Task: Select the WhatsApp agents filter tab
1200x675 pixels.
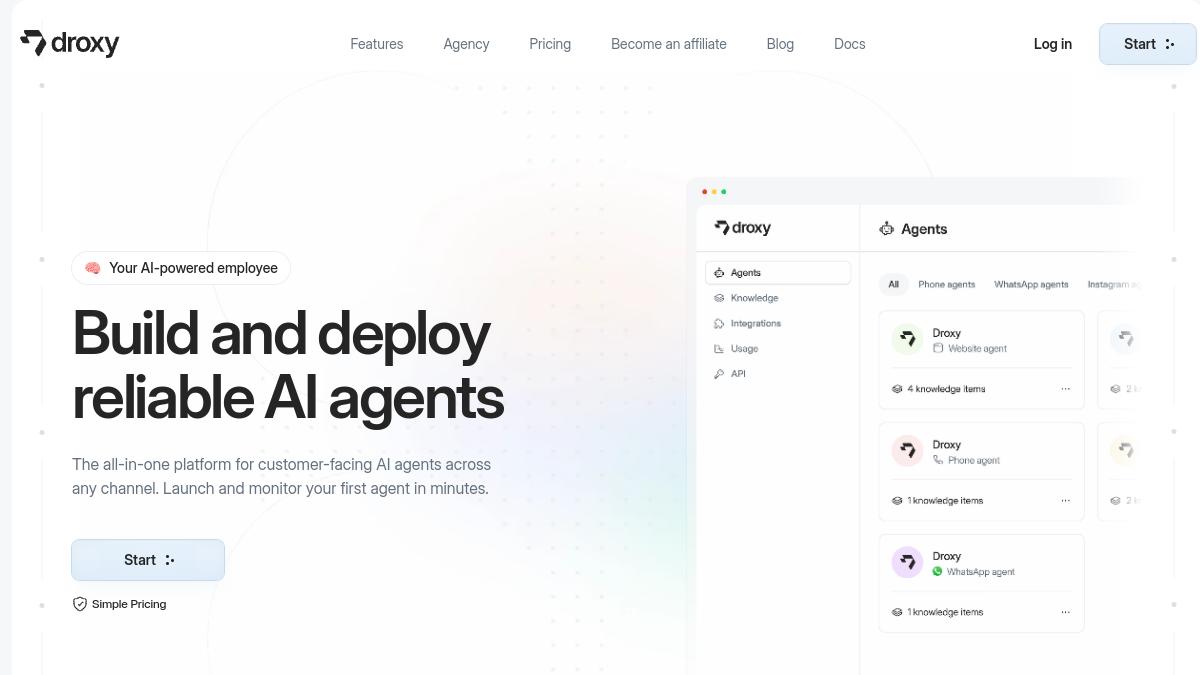Action: 1031,285
